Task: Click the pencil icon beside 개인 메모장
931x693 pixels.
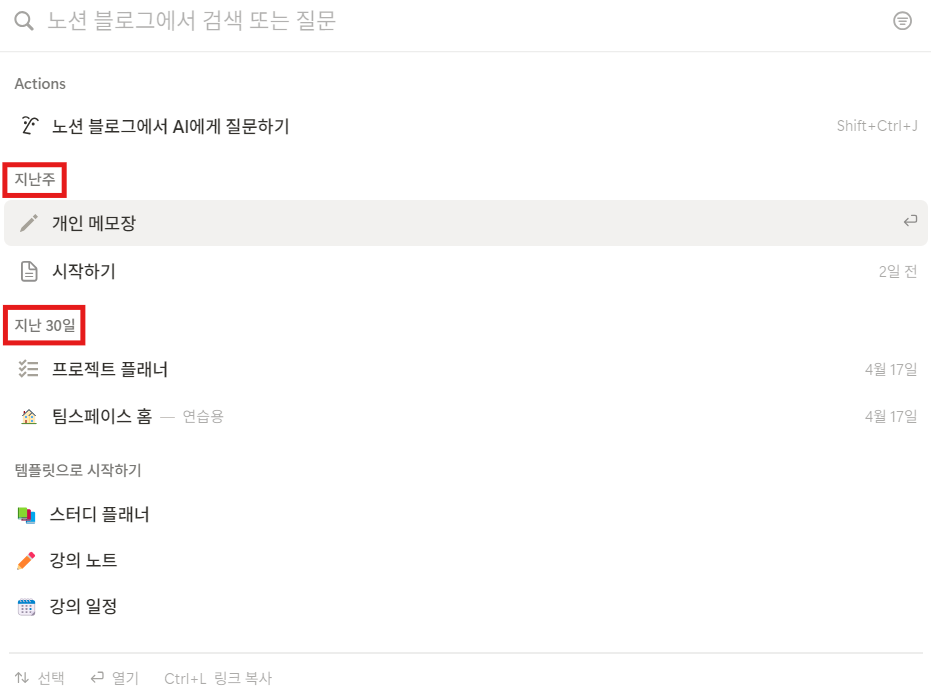Action: (28, 222)
